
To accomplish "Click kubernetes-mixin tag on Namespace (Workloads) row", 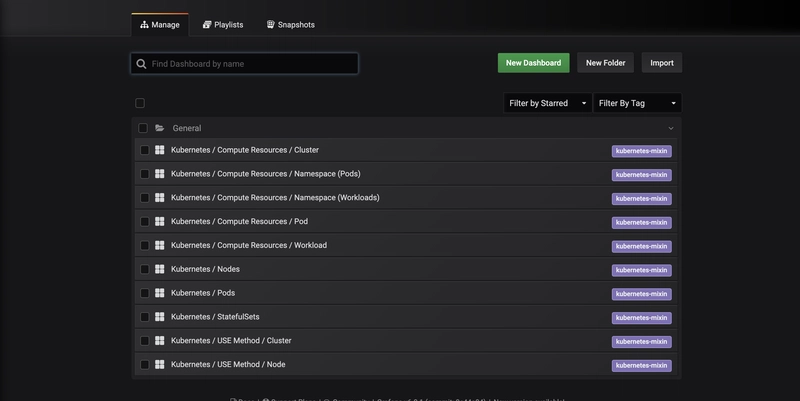I will coord(641,198).
